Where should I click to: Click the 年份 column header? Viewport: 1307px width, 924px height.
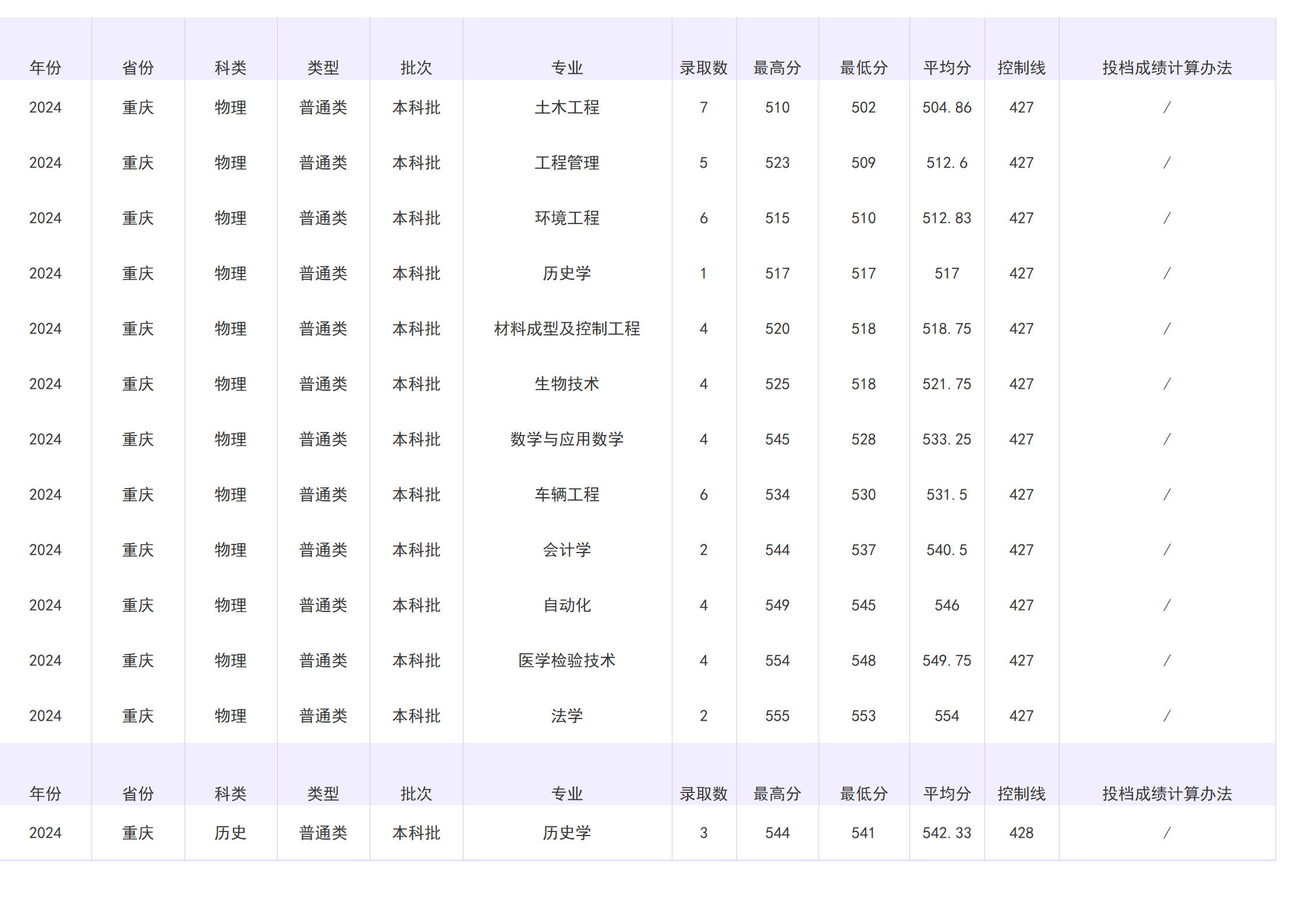click(x=46, y=67)
